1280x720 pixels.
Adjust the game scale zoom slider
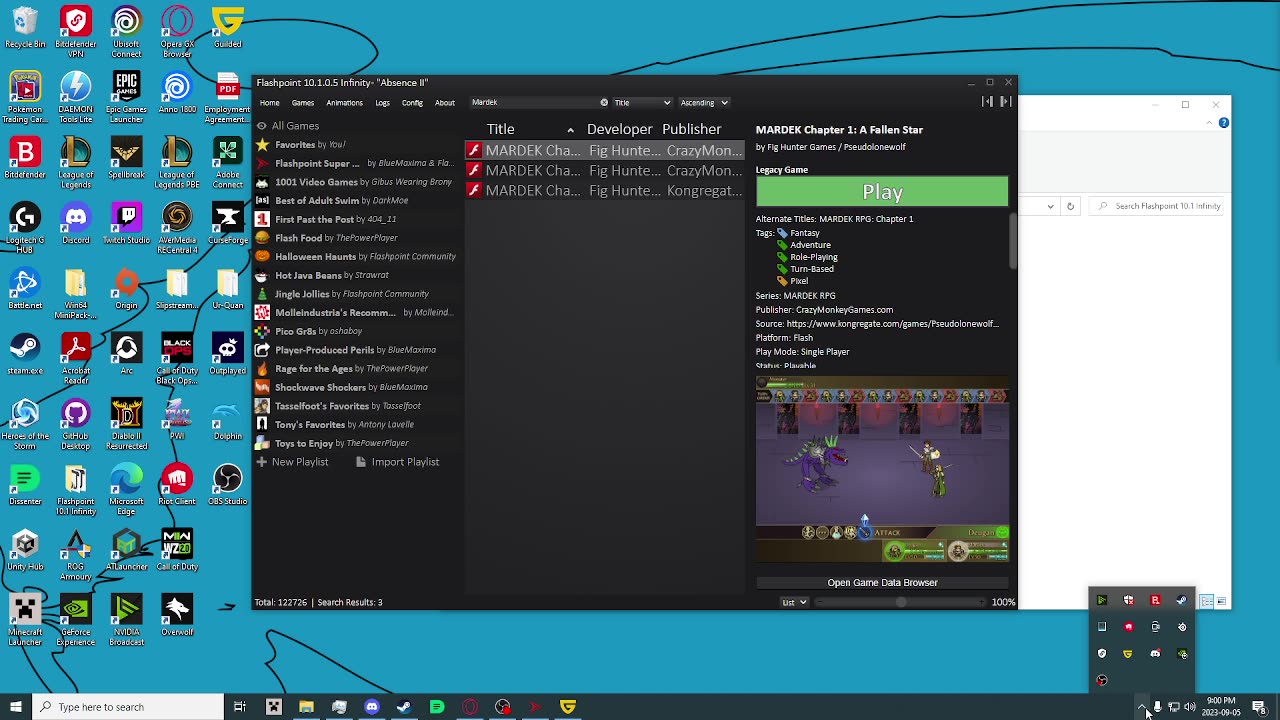900,602
